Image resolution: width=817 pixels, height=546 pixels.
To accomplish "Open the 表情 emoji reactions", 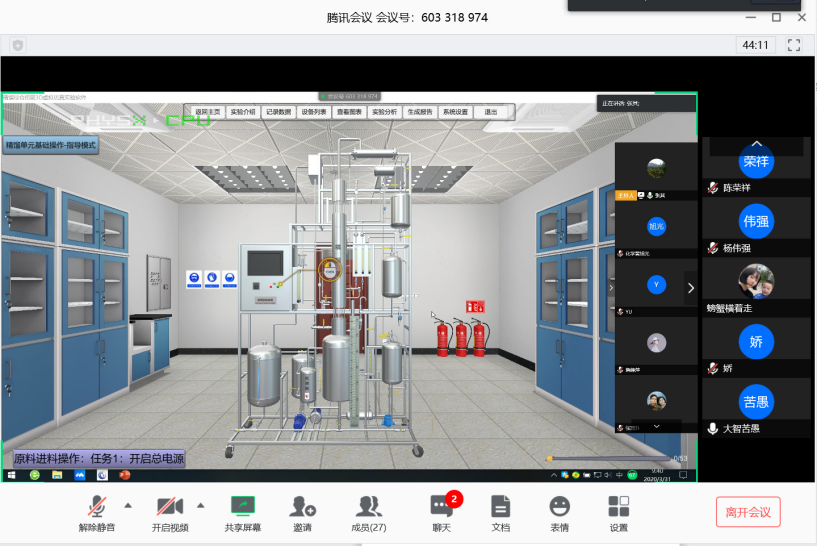I will [x=560, y=512].
